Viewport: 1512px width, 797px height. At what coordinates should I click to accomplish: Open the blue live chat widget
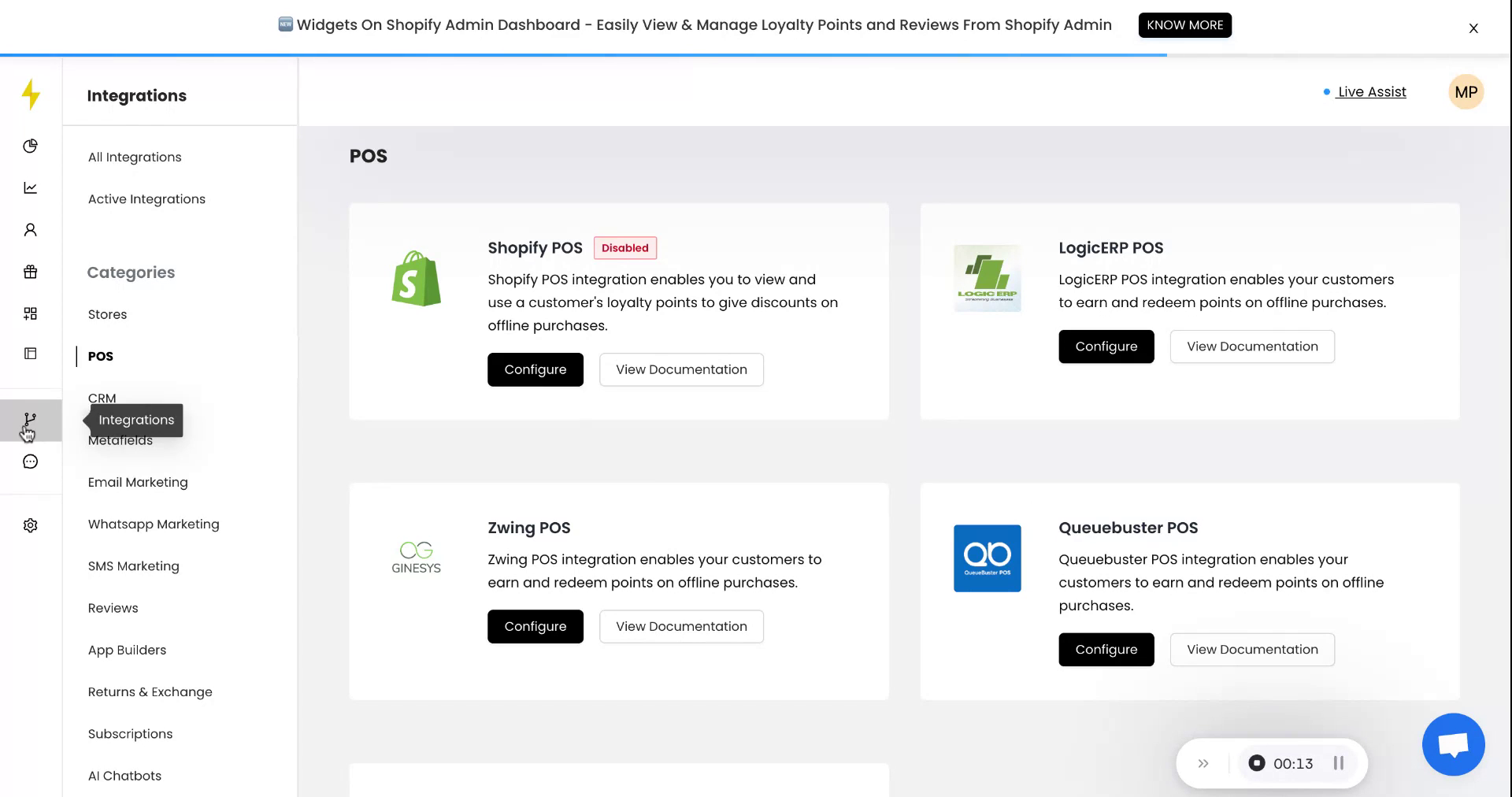[1453, 744]
